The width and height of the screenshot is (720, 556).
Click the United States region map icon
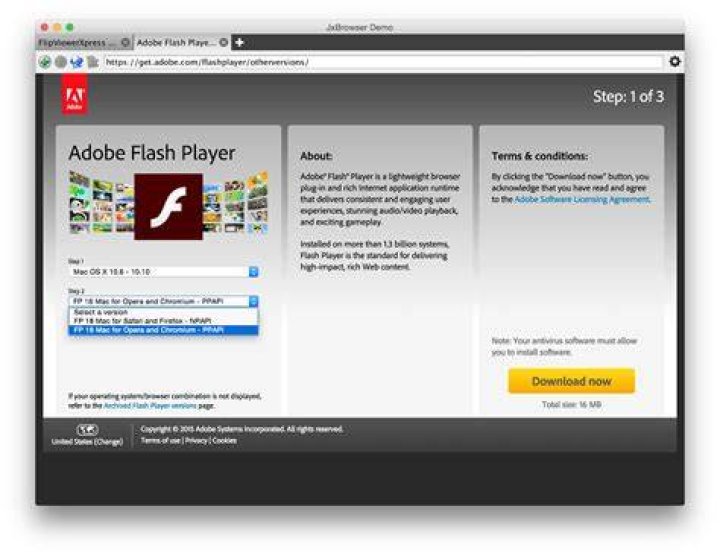(87, 430)
